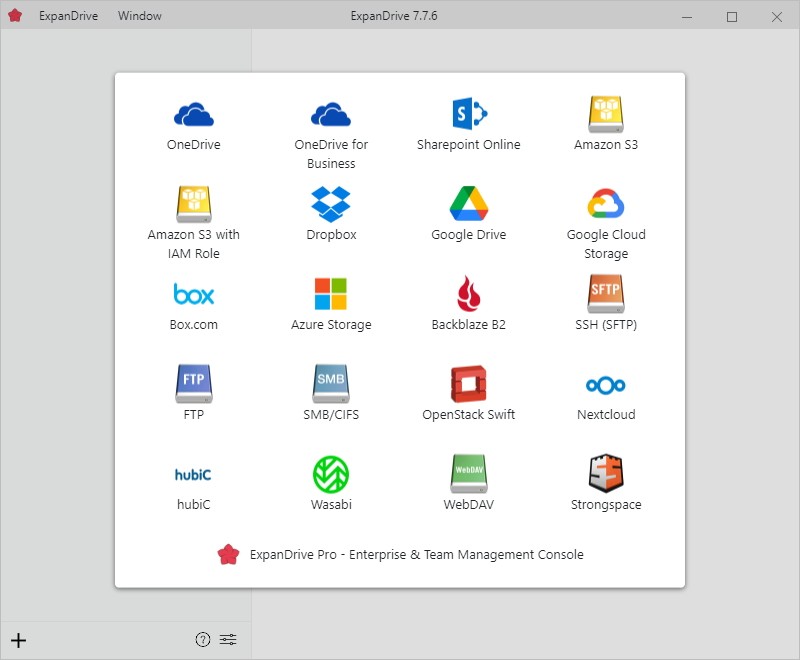Open the Window menu

point(139,16)
